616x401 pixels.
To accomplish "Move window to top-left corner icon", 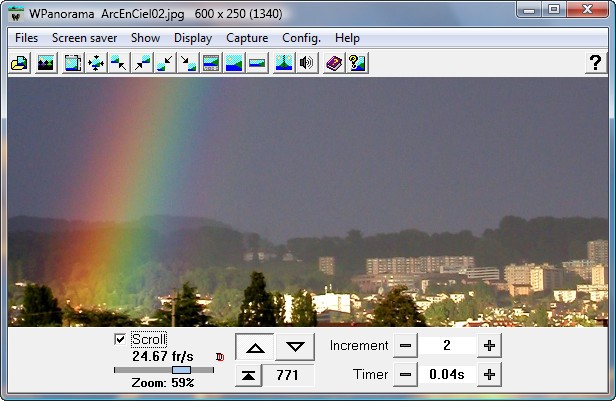I will pyautogui.click(x=119, y=63).
